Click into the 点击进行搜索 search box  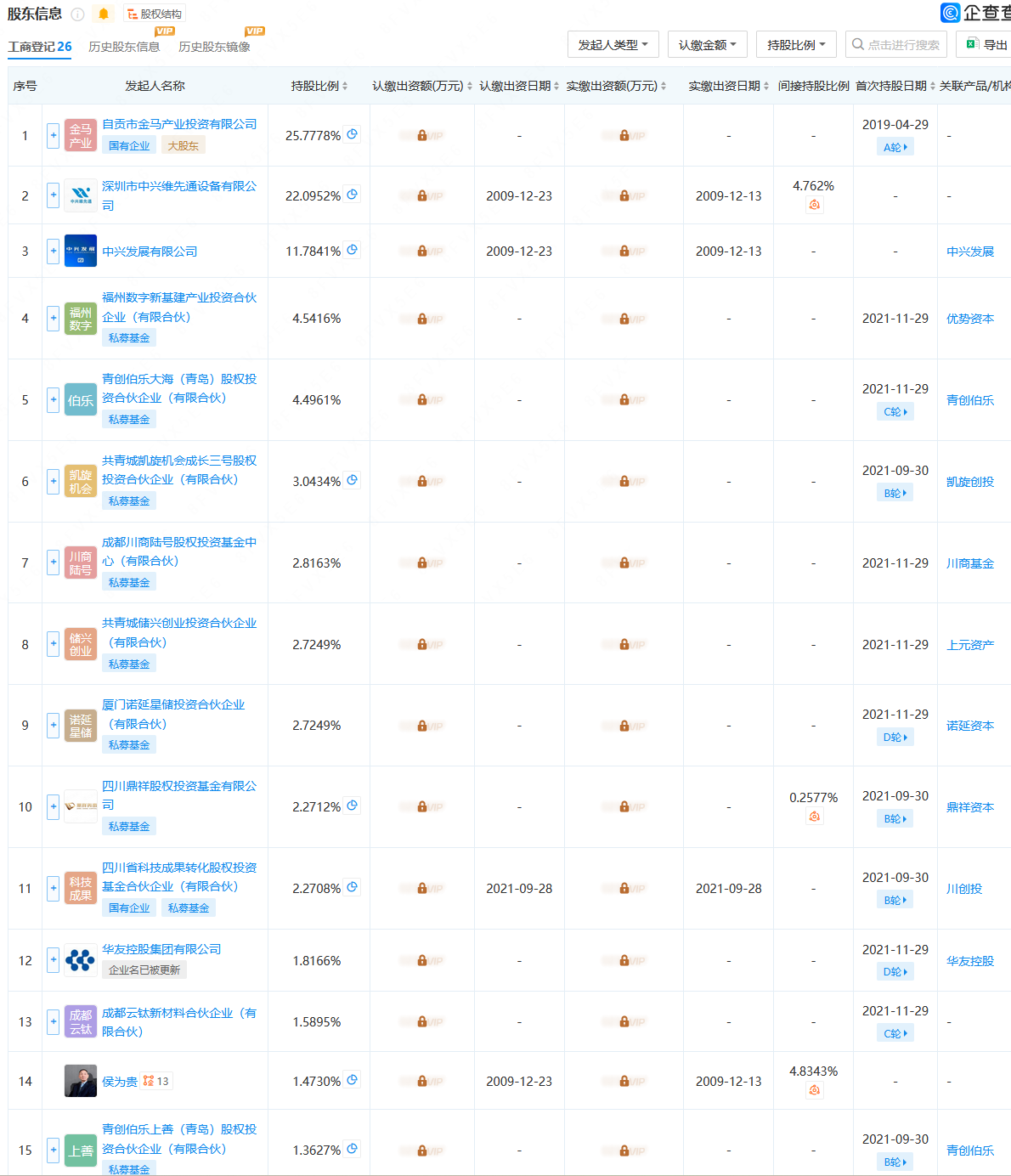tap(896, 44)
